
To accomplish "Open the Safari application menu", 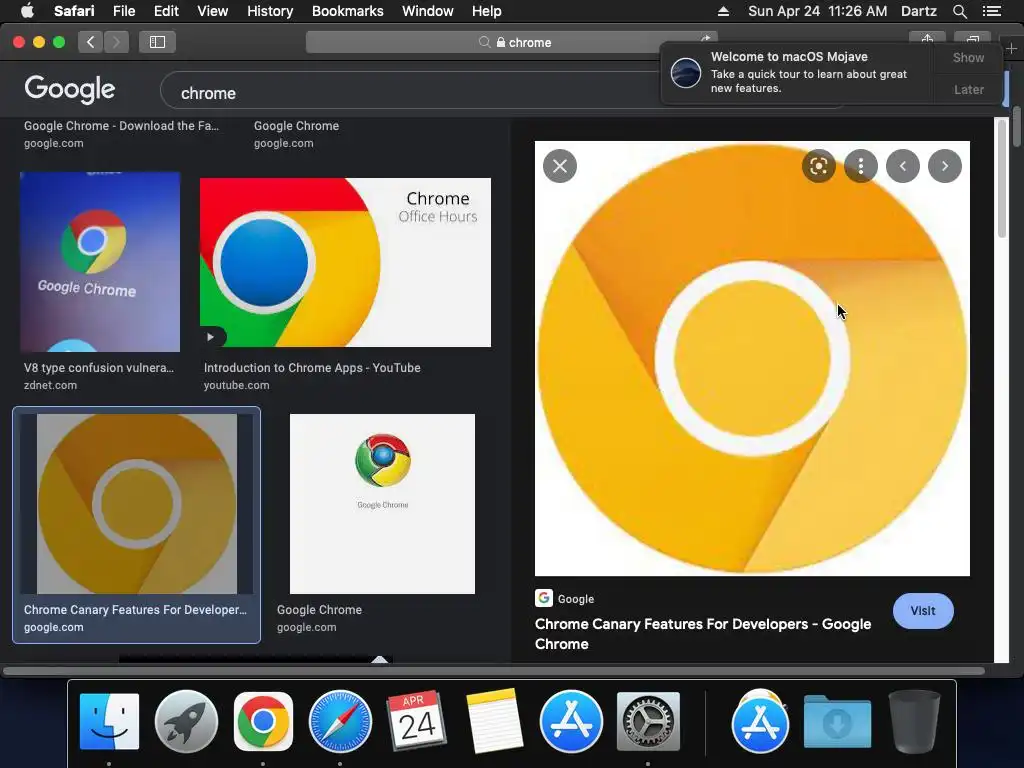I will point(74,11).
